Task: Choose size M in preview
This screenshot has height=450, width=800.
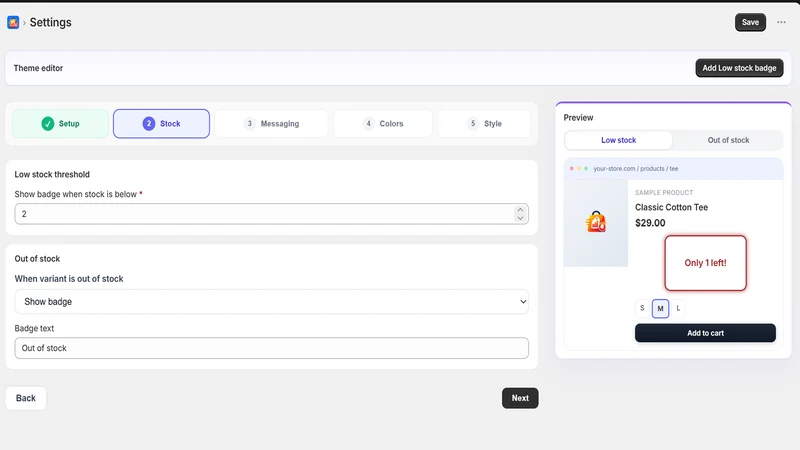Action: (660, 308)
